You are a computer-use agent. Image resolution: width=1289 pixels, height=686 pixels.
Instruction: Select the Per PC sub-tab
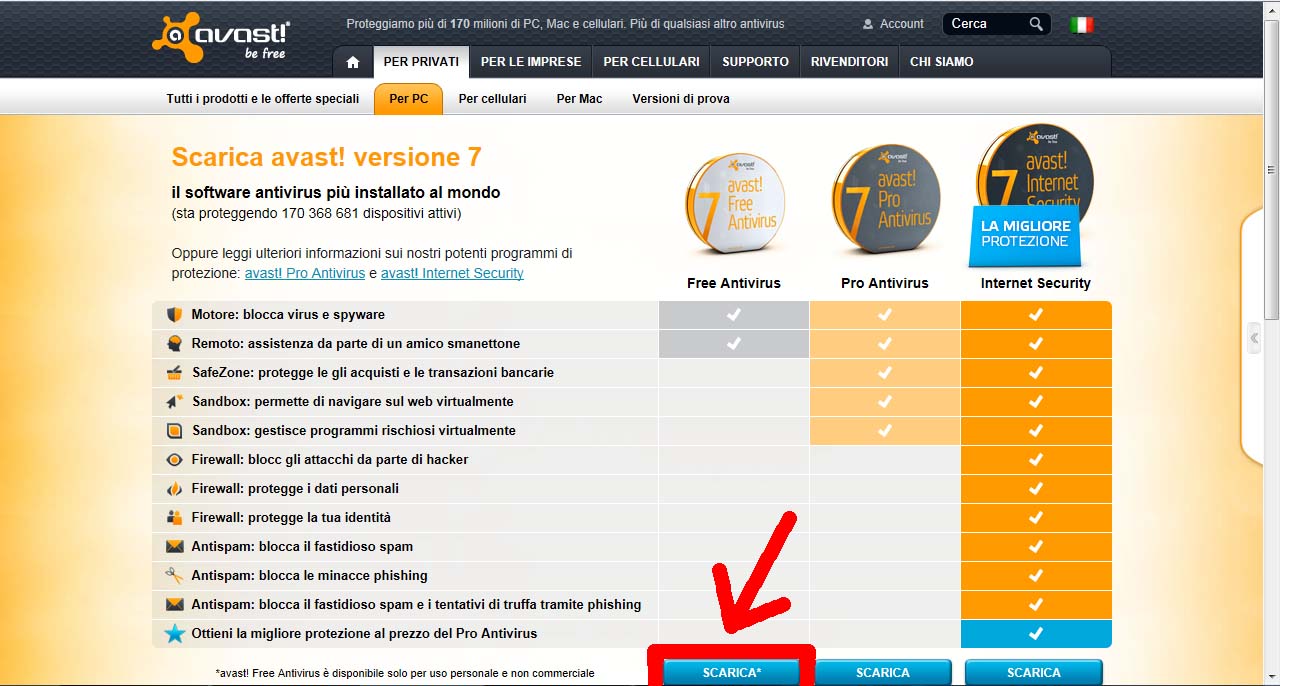[408, 99]
